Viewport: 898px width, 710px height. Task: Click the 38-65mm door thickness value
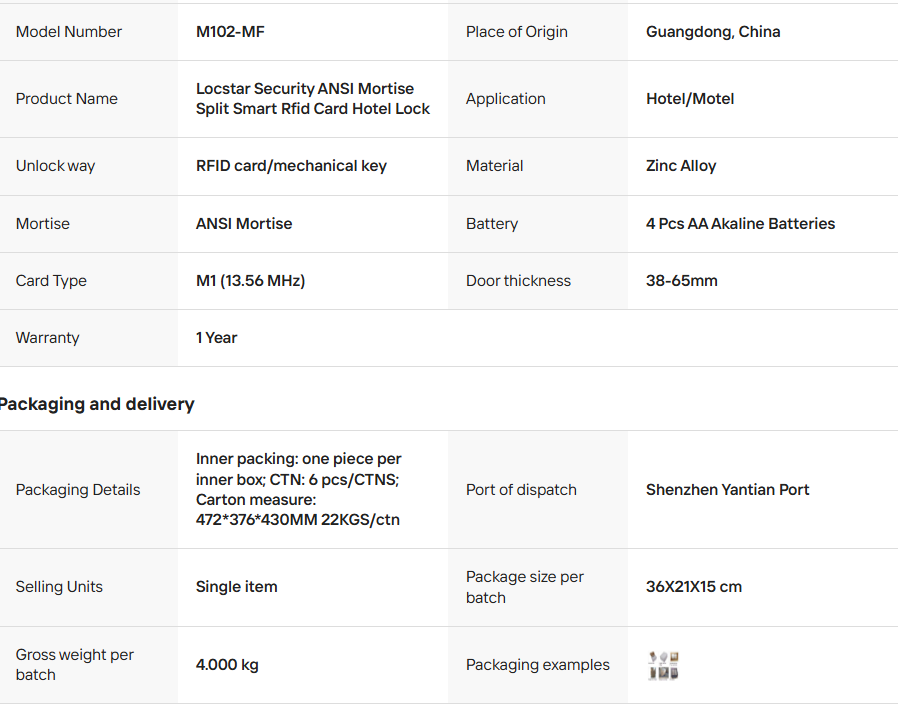tap(682, 281)
